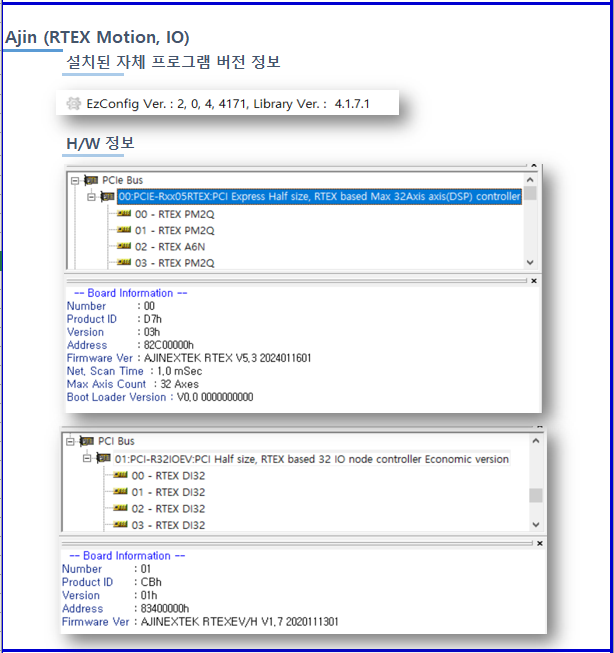614x653 pixels.
Task: Collapse the 00:PCIE-Rxx05RTEX controller node
Action: 89,197
